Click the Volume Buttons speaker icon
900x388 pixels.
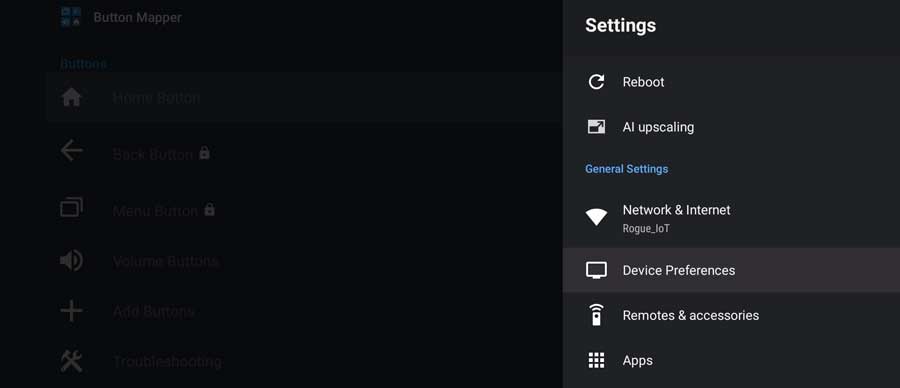[71, 261]
